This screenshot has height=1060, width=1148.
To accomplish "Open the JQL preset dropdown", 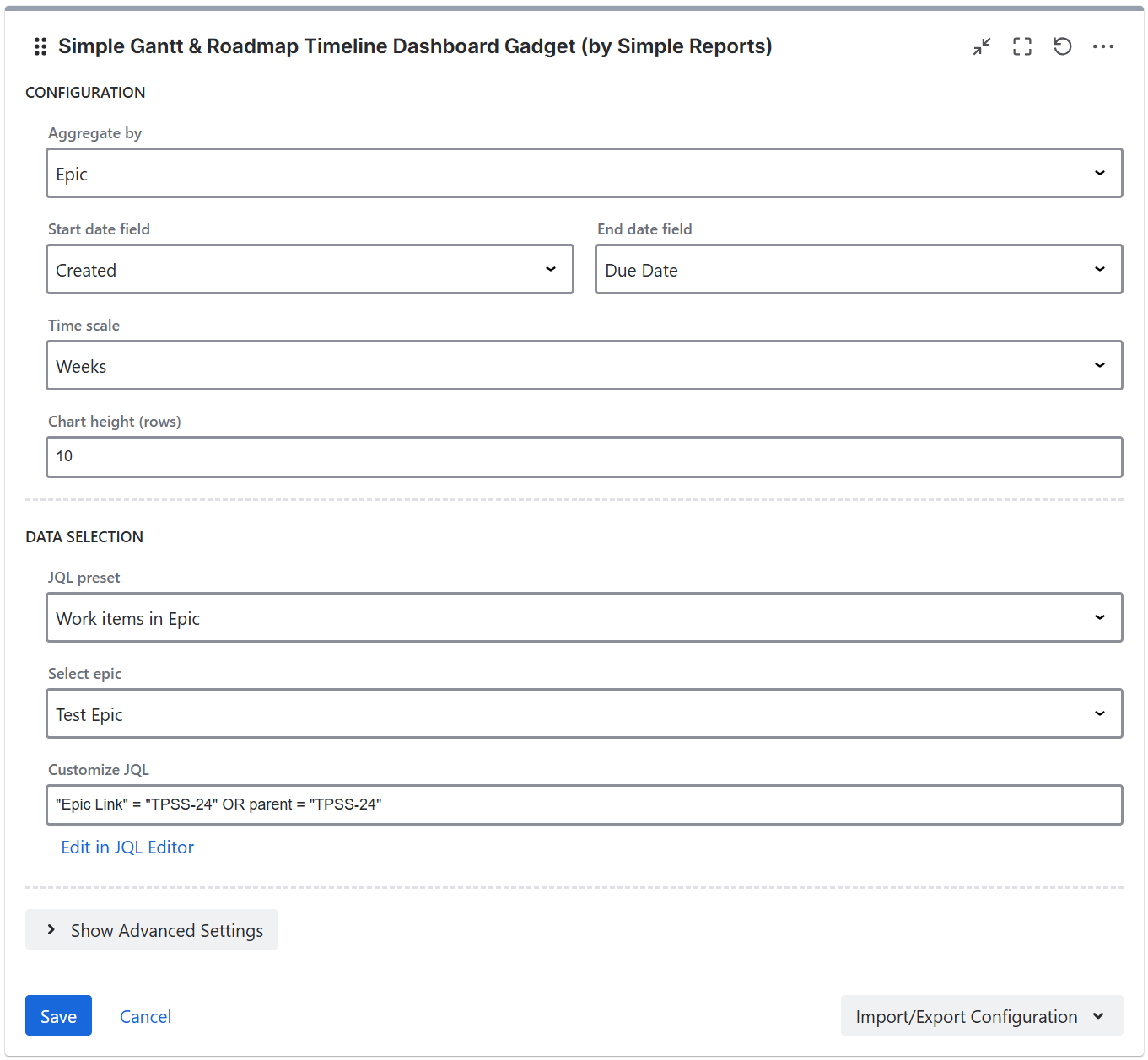I will (x=584, y=618).
